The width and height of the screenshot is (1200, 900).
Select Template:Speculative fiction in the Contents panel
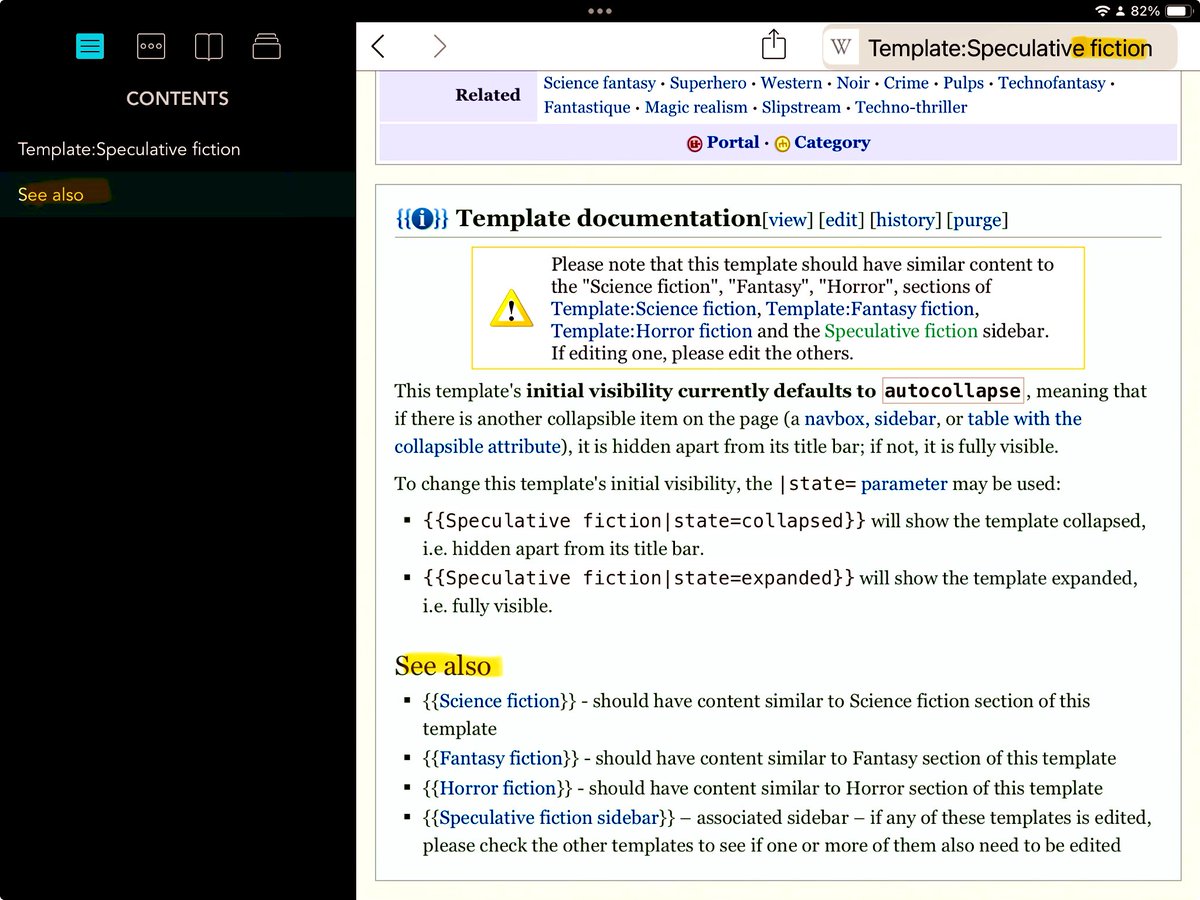point(128,148)
